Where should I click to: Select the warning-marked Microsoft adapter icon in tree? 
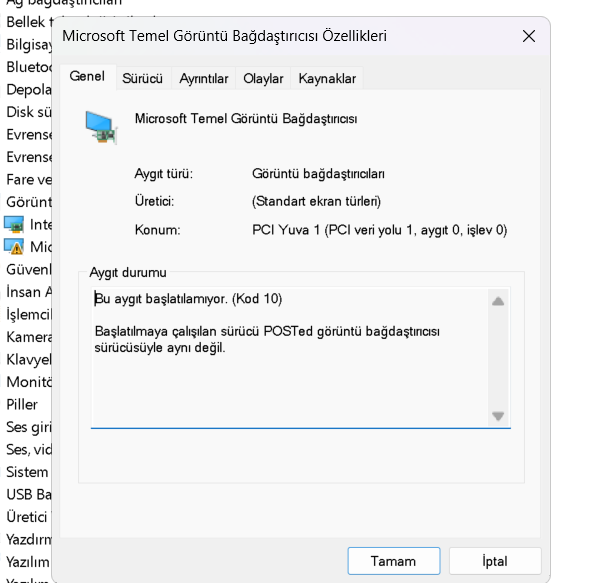(14, 247)
